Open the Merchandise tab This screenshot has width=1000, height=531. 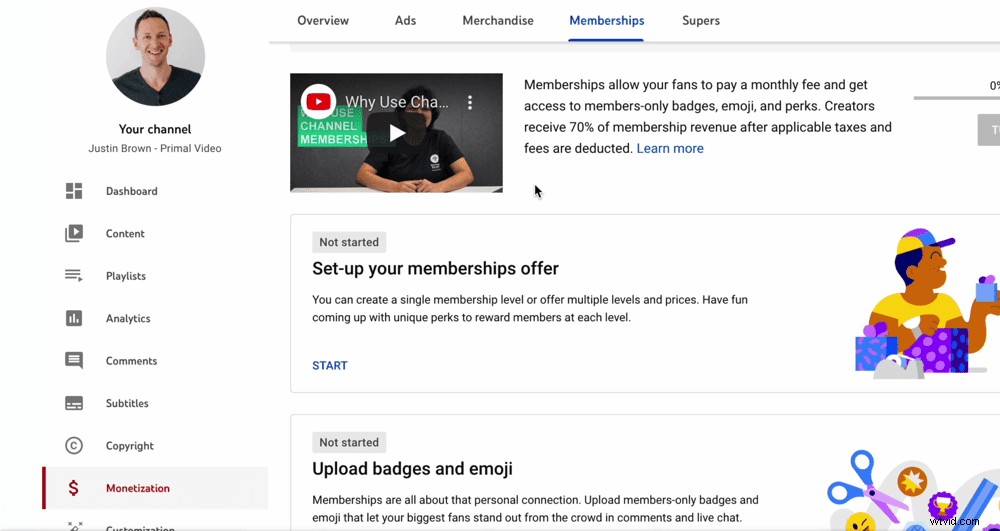pyautogui.click(x=498, y=20)
